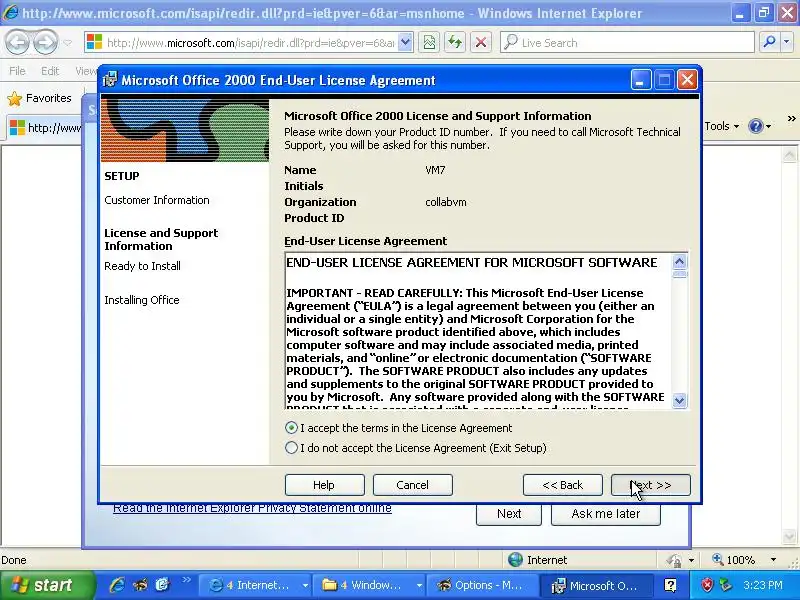Open Tools menu in IE command bar
The width and height of the screenshot is (800, 600).
click(x=721, y=126)
